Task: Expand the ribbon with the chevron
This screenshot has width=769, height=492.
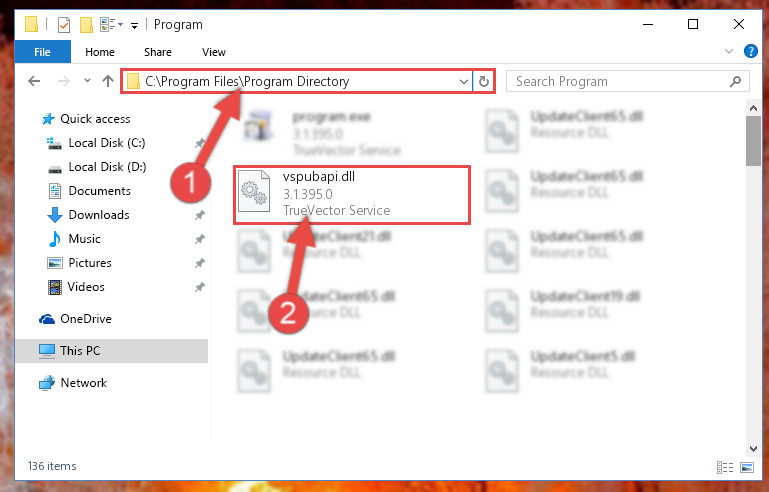Action: [729, 51]
